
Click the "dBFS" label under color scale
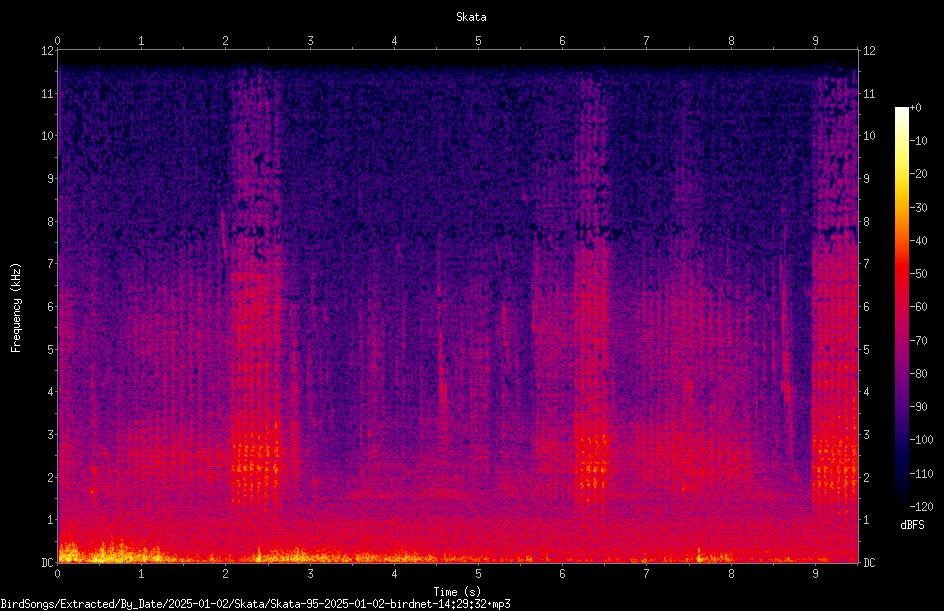pos(912,525)
